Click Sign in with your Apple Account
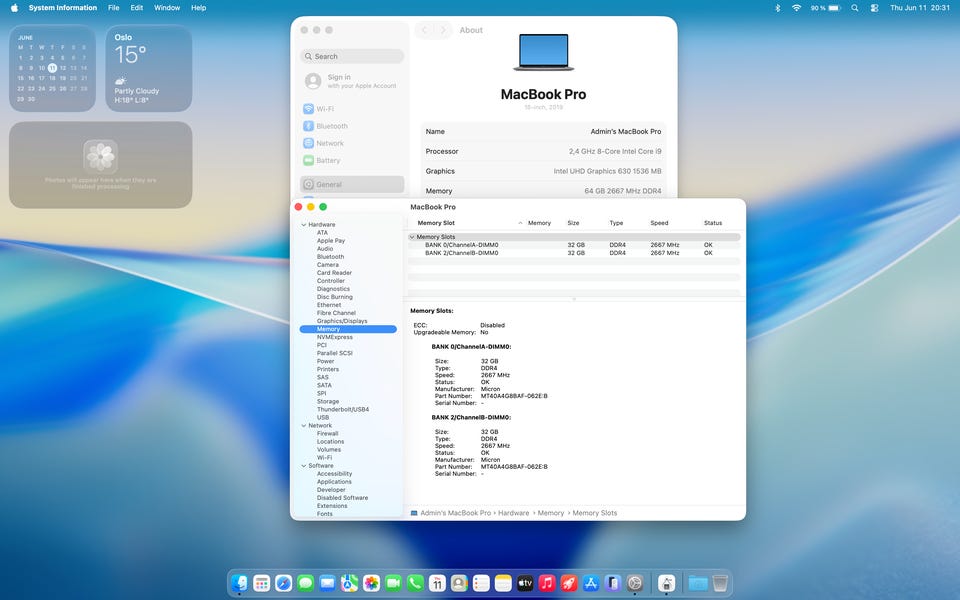 pyautogui.click(x=351, y=81)
